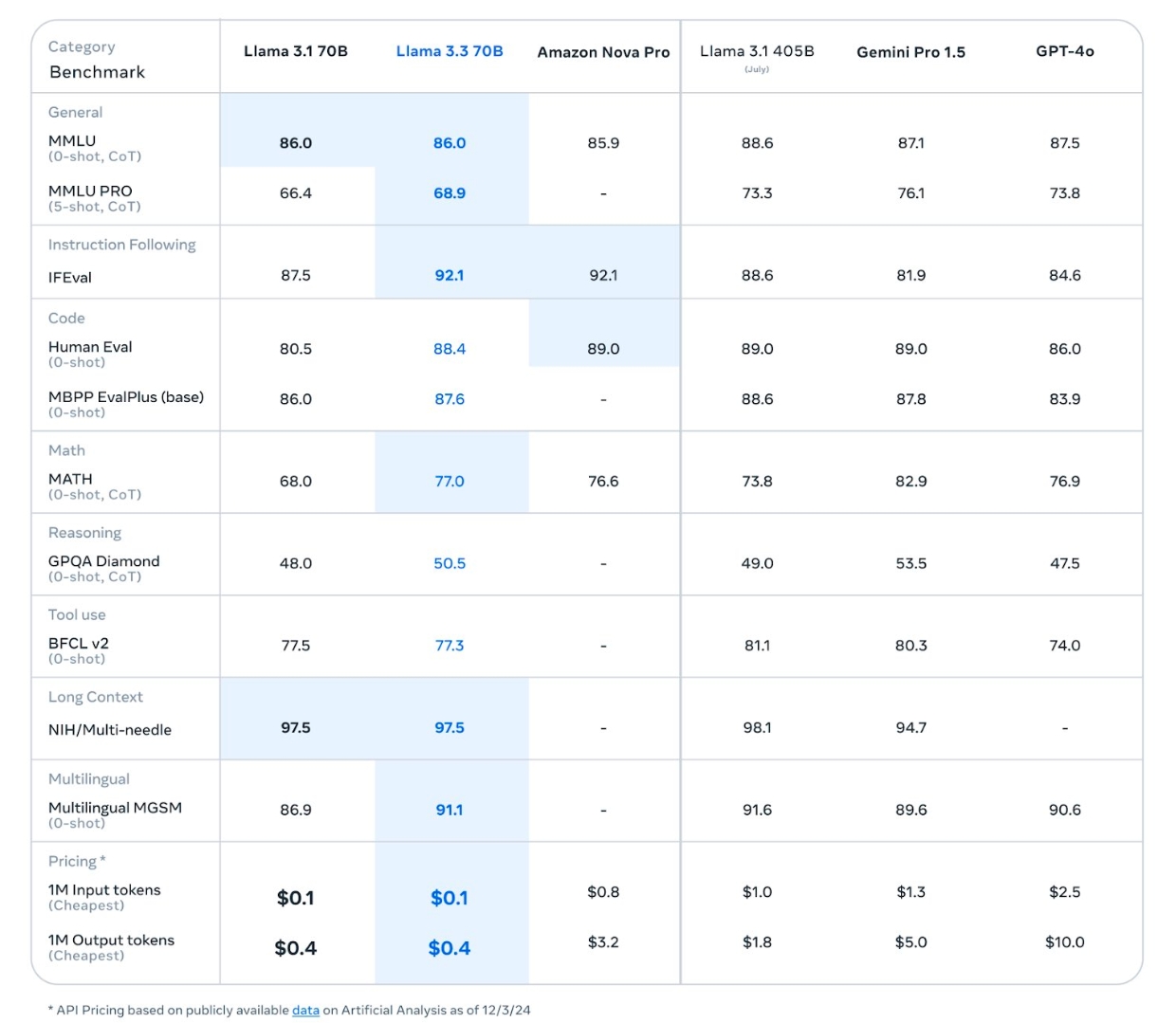
Task: Click Llama 3.3 70B's MATH score 77.0
Action: pyautogui.click(x=450, y=482)
